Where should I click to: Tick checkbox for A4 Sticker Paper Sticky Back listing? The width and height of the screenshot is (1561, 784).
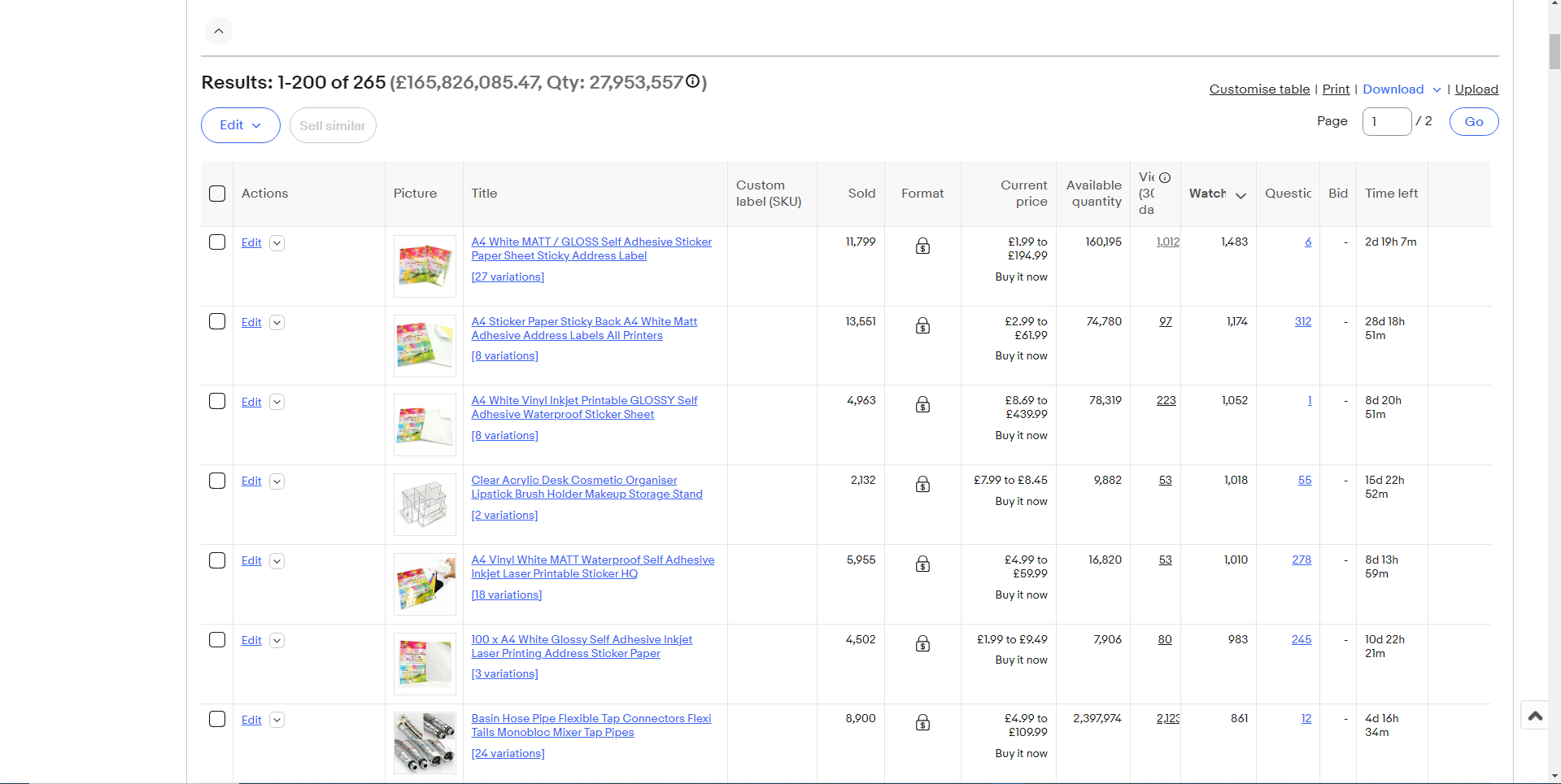(x=217, y=321)
